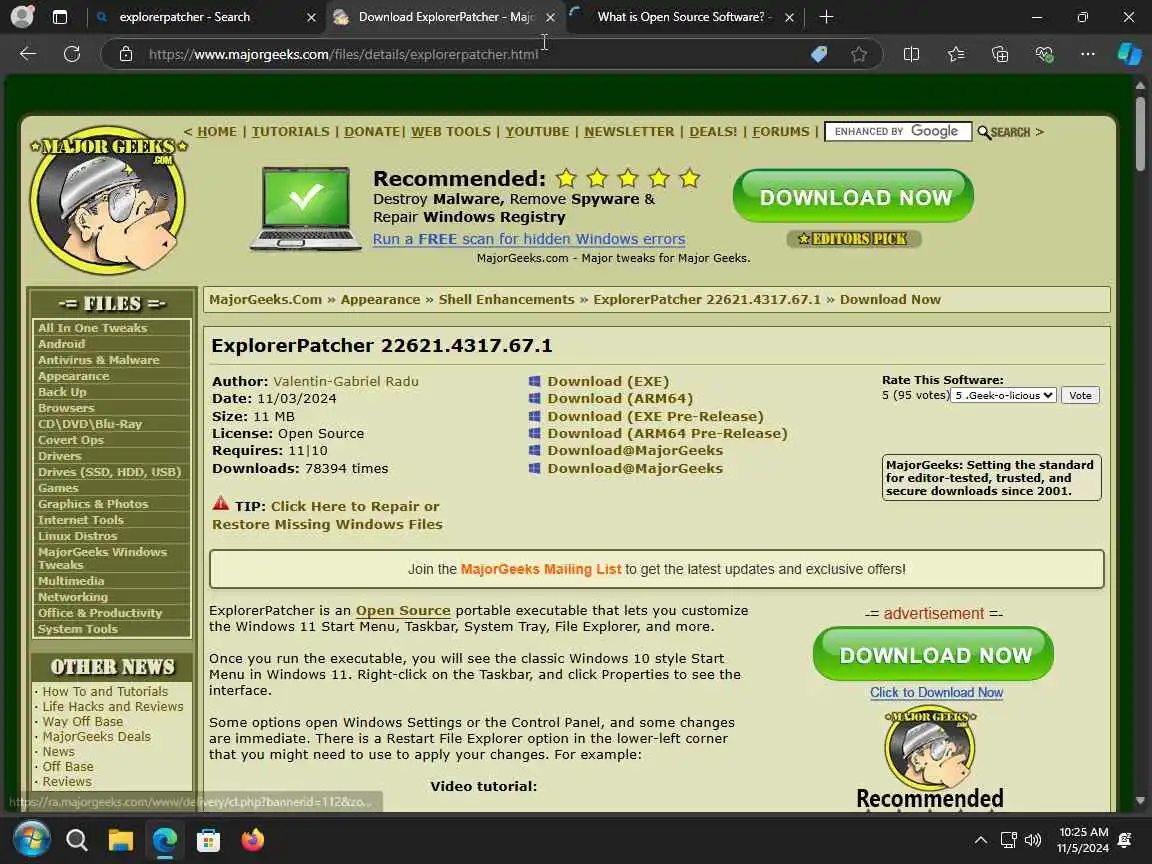
Task: Open tab actions menu icon
Action: point(60,16)
